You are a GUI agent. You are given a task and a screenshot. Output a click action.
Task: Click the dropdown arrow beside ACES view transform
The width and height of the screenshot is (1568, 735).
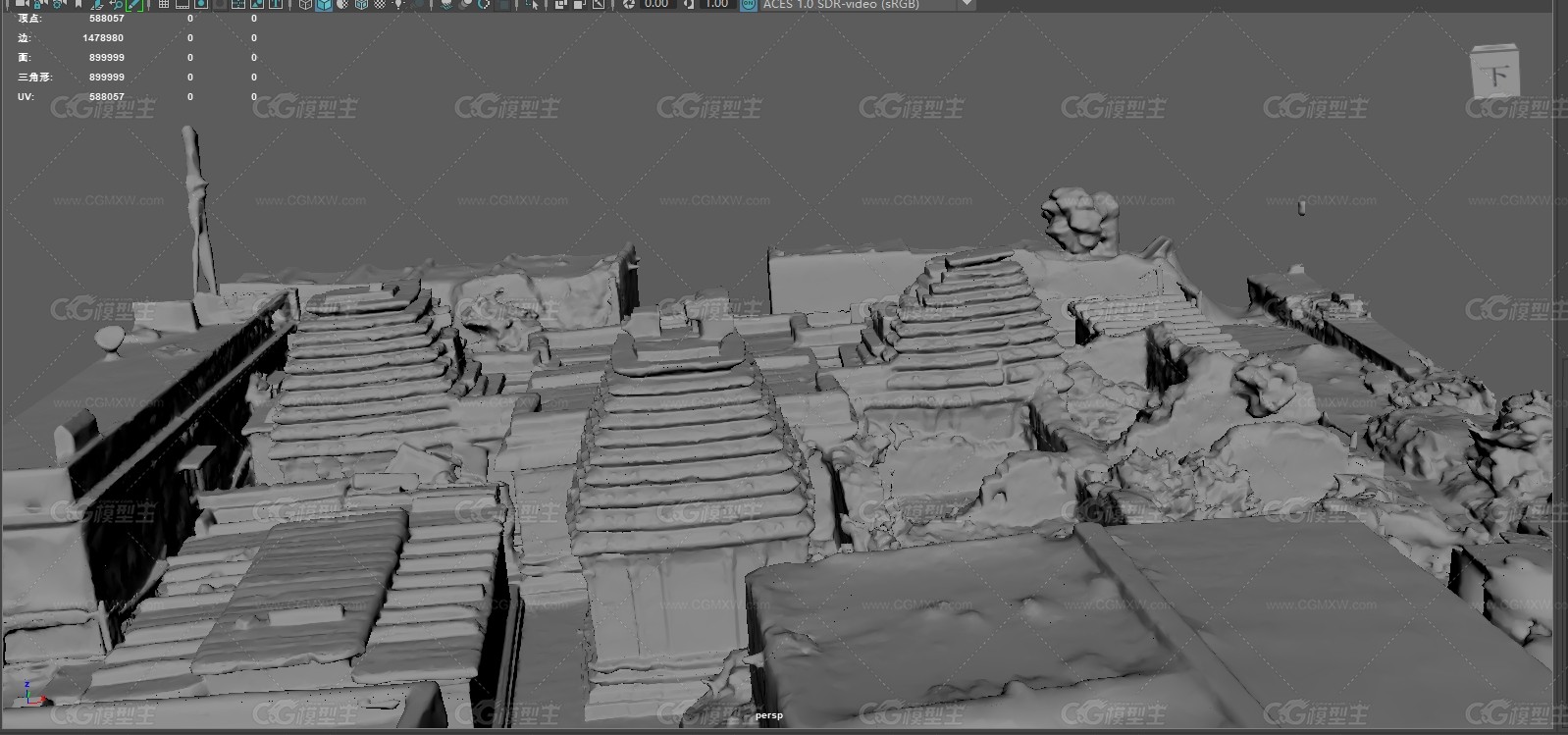click(x=967, y=5)
